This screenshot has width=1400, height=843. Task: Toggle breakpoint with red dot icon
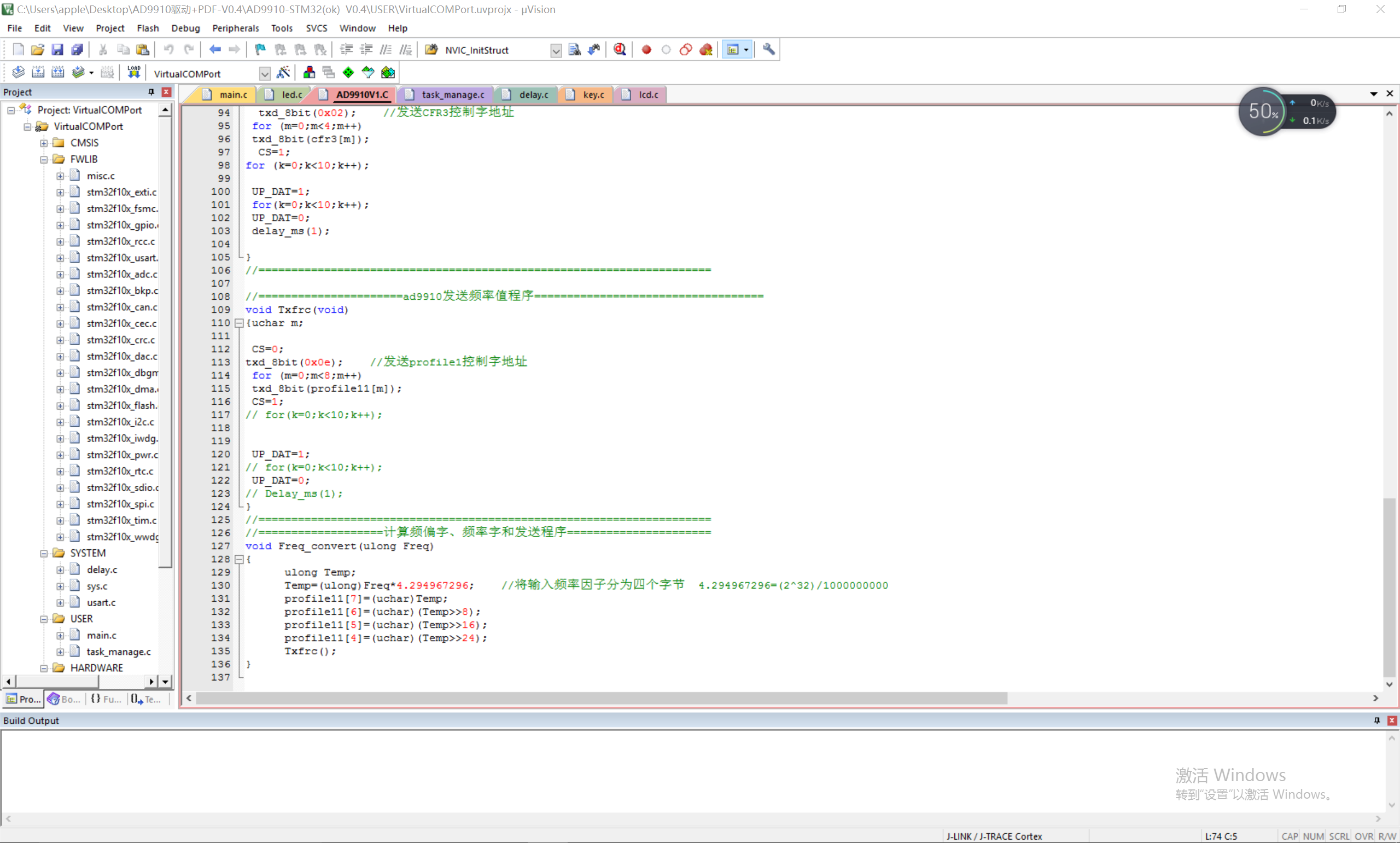(x=646, y=50)
